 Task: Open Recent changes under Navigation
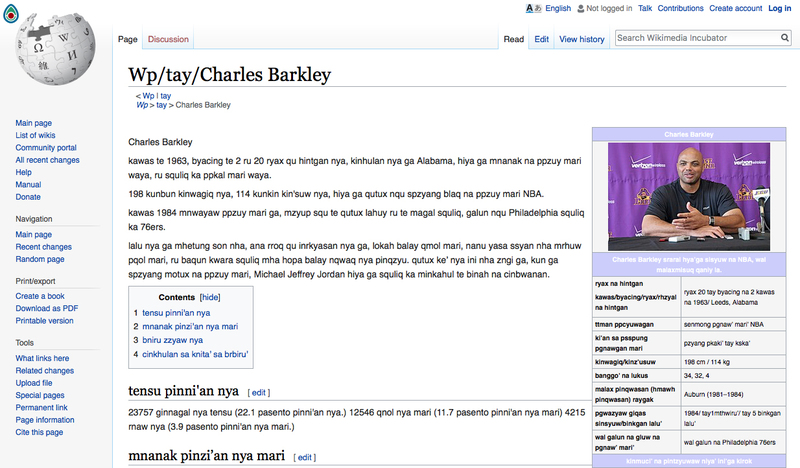pyautogui.click(x=43, y=247)
